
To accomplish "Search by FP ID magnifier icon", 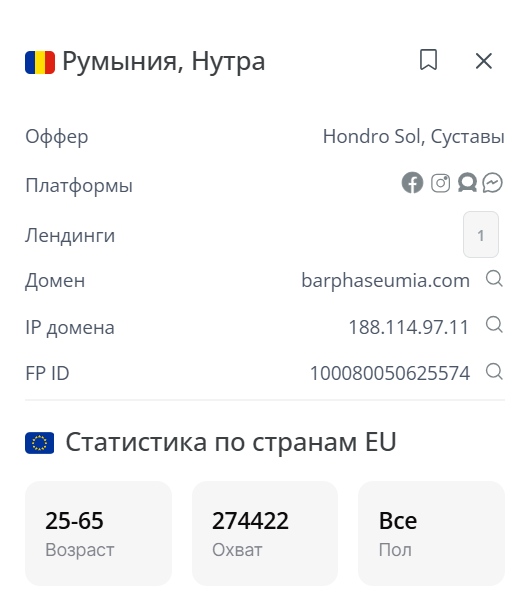I will coord(494,372).
